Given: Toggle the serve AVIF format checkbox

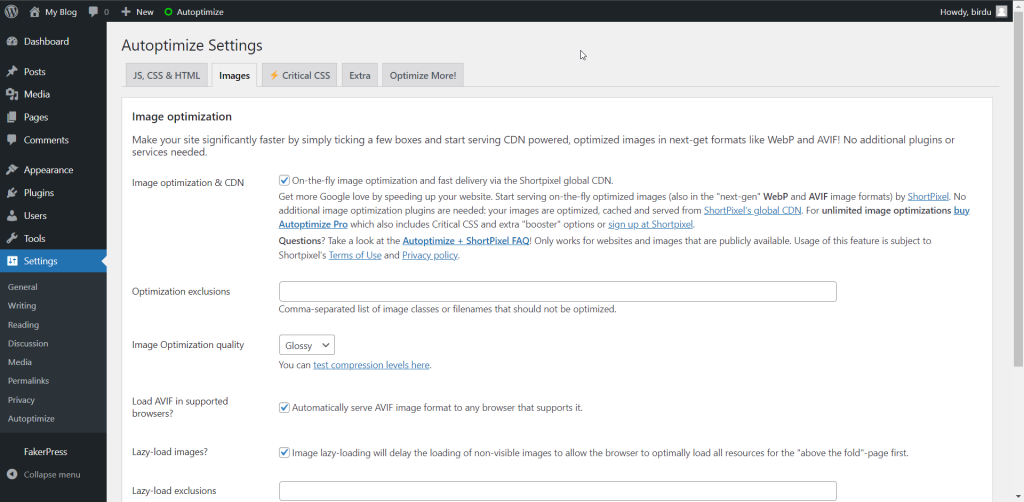Looking at the screenshot, I should click(x=284, y=407).
